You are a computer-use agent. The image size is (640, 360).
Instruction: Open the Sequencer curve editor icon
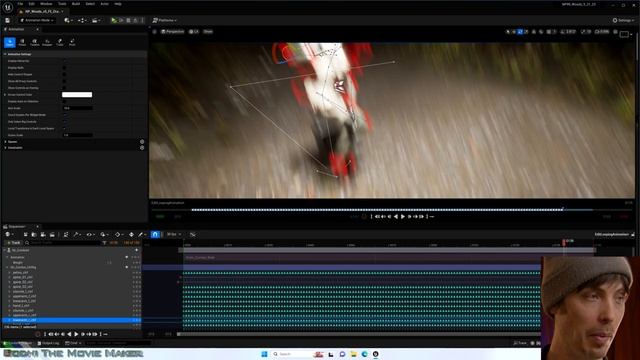tap(193, 235)
